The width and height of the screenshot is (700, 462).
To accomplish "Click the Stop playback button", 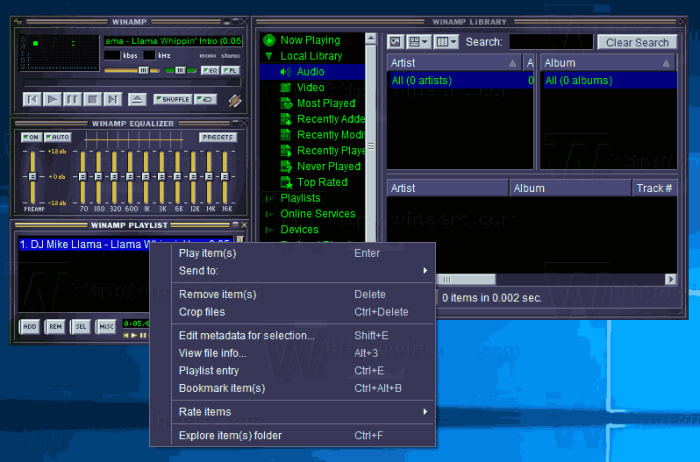I will click(93, 99).
